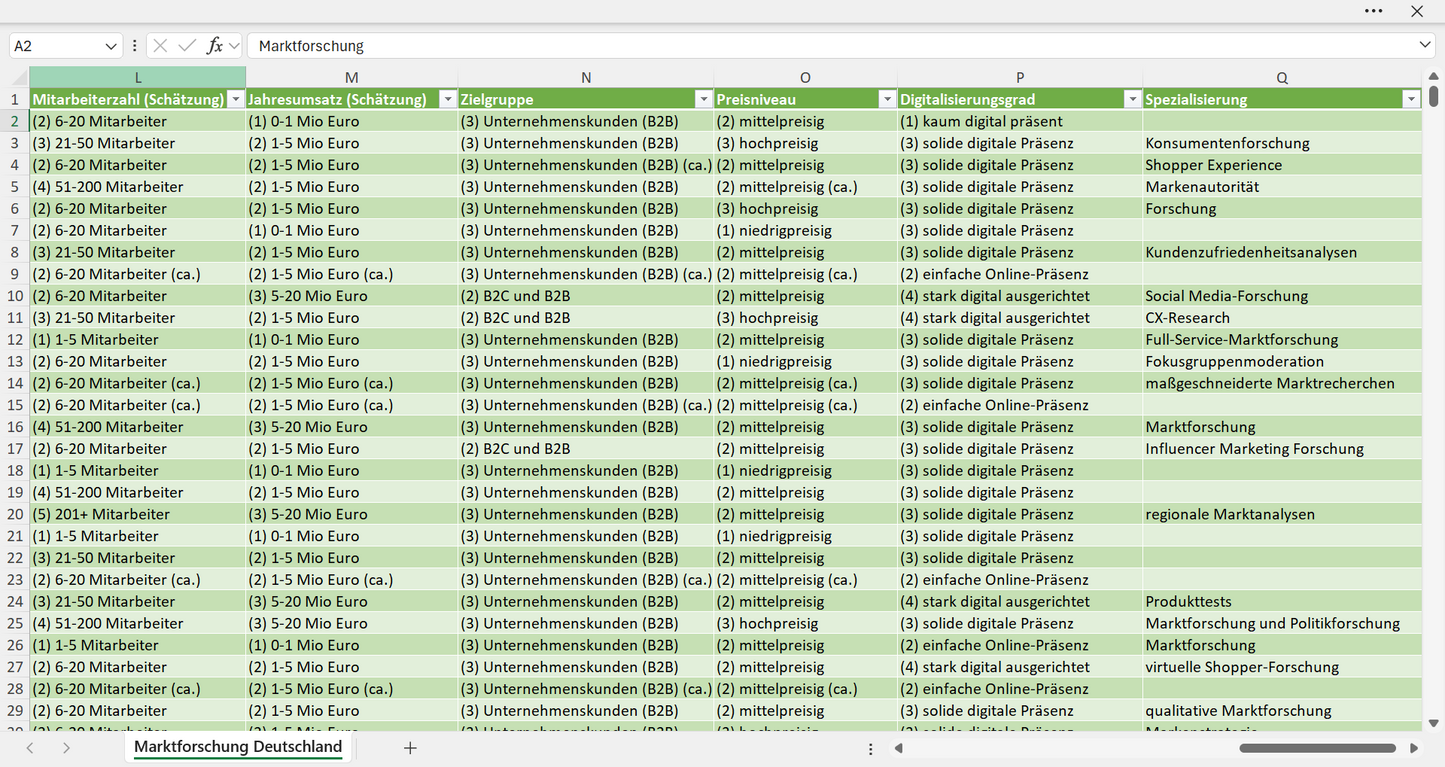Viewport: 1445px width, 767px height.
Task: Open the dropdown next to the fx icon
Action: (x=234, y=46)
